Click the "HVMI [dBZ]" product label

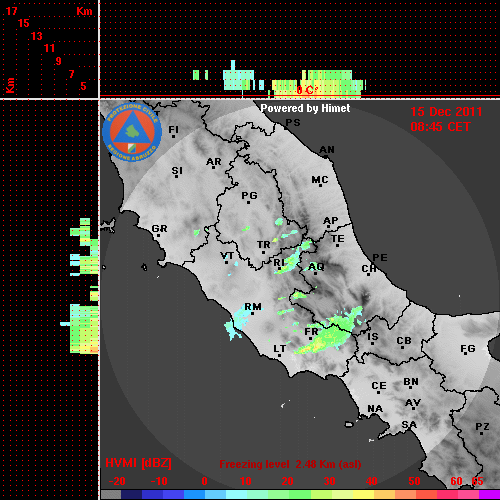coord(138,463)
